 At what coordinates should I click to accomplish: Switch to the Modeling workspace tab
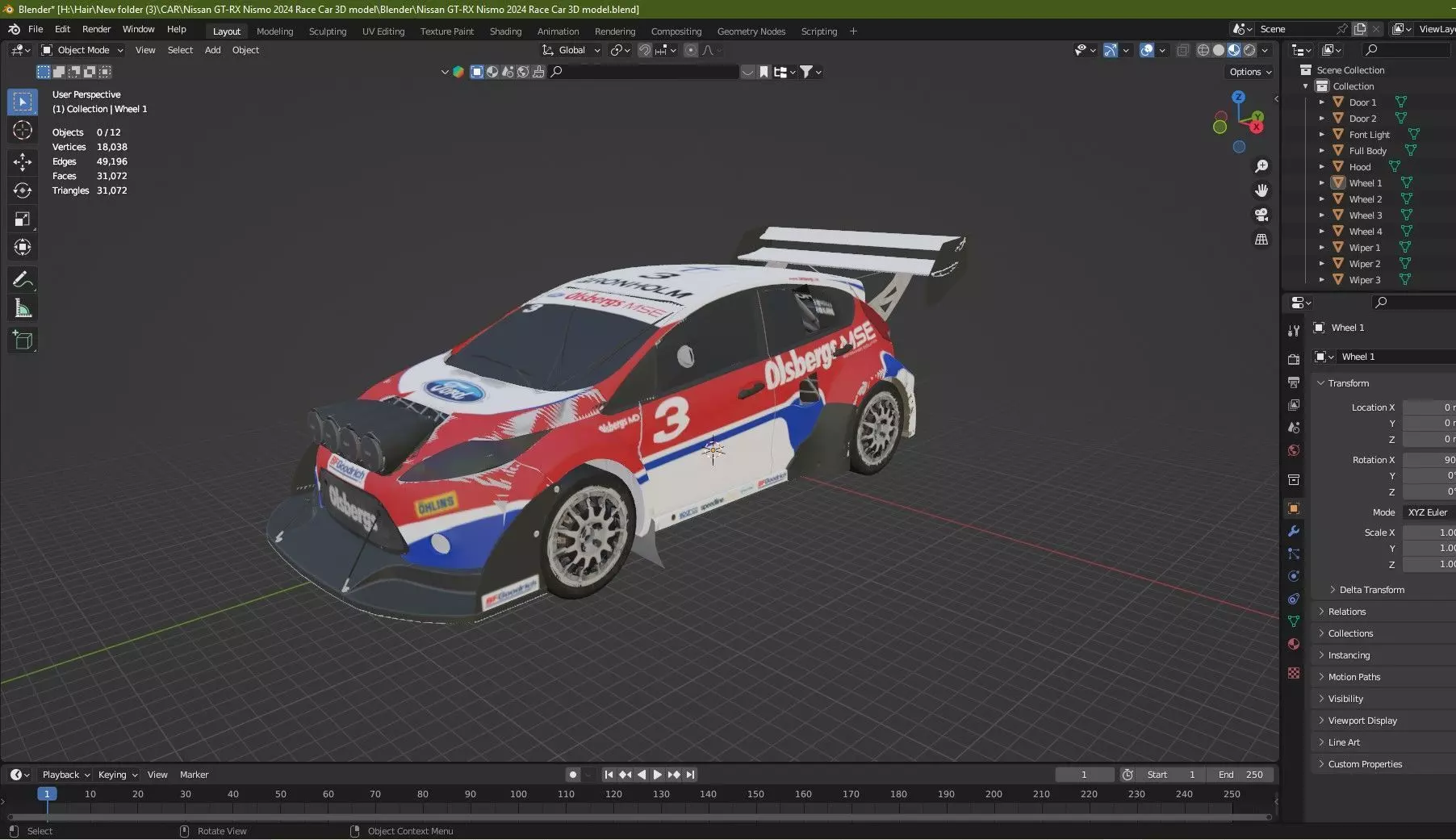point(274,31)
